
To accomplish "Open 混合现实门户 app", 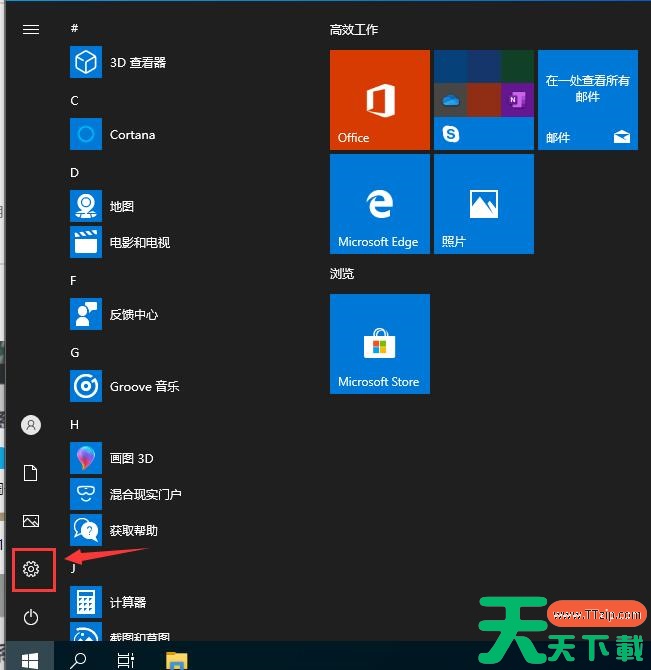I will click(x=126, y=494).
